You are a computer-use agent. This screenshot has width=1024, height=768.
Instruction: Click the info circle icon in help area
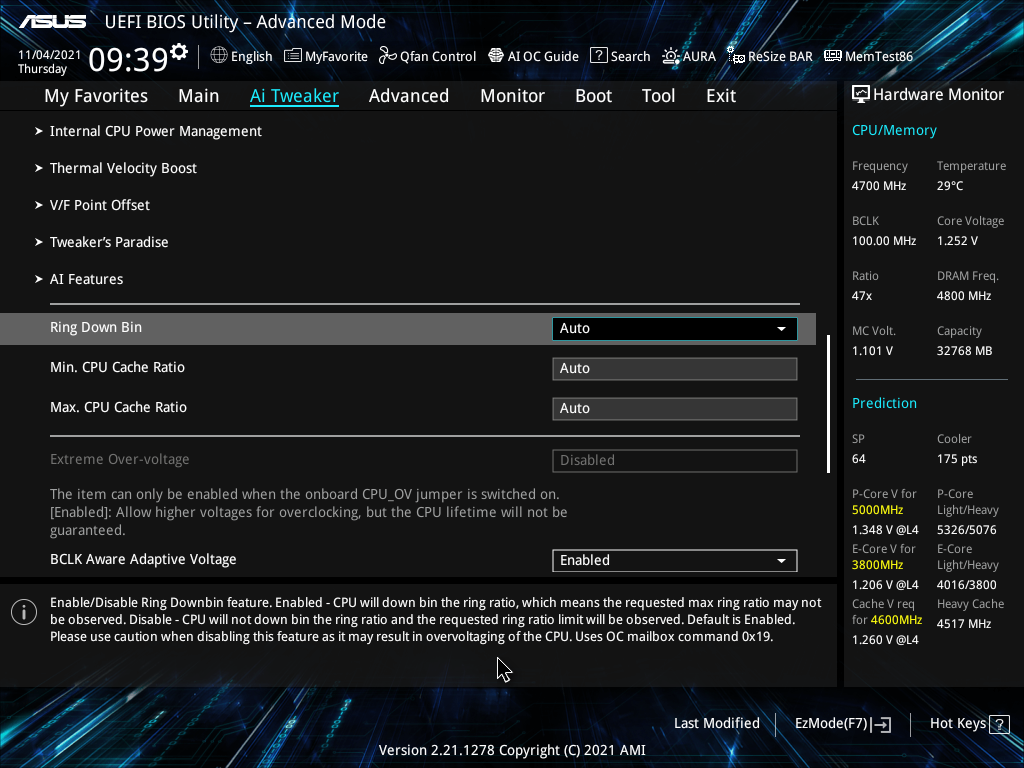pyautogui.click(x=24, y=612)
